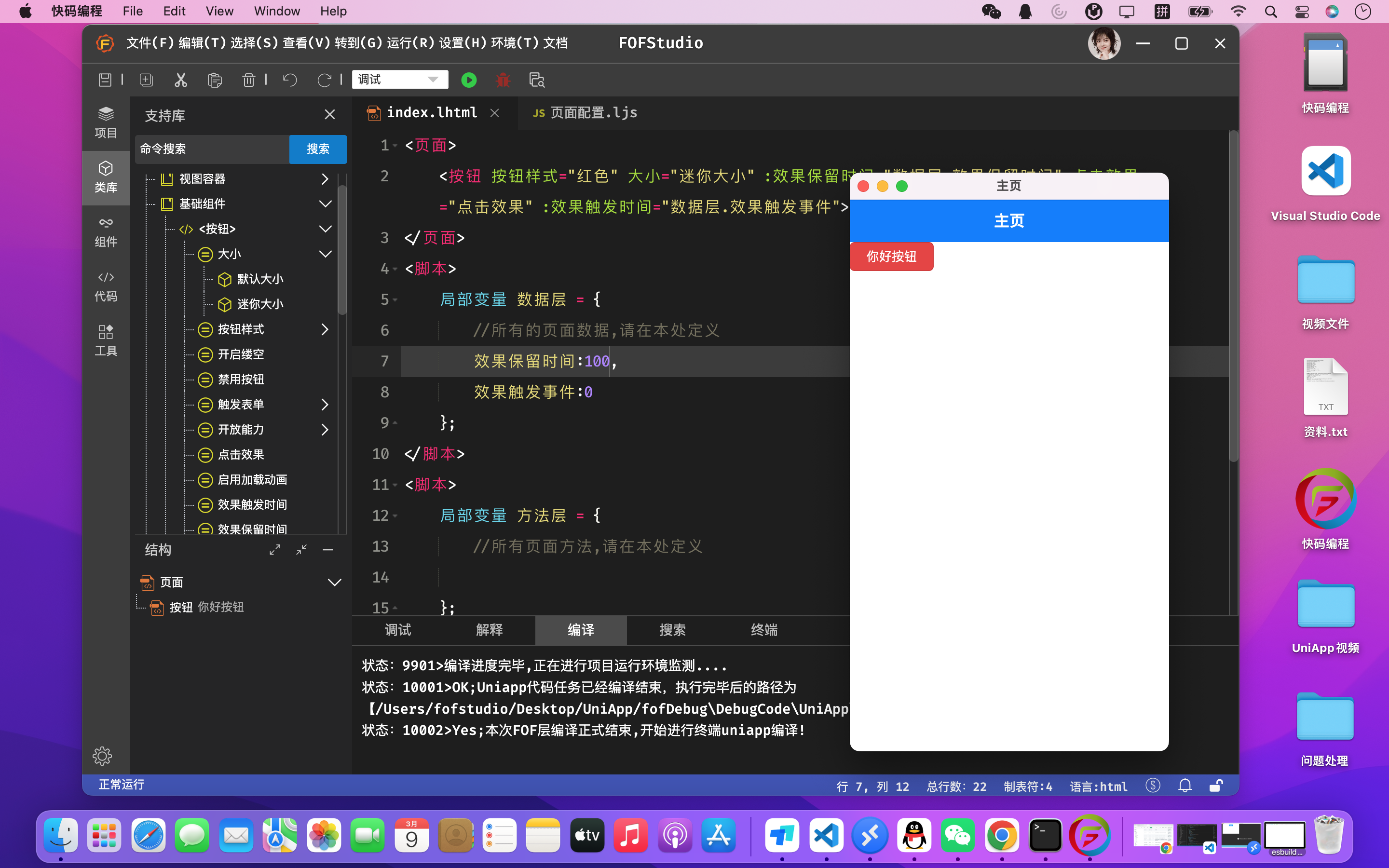Click the dollar coin status bar icon
This screenshot has width=1389, height=868.
(x=1153, y=786)
